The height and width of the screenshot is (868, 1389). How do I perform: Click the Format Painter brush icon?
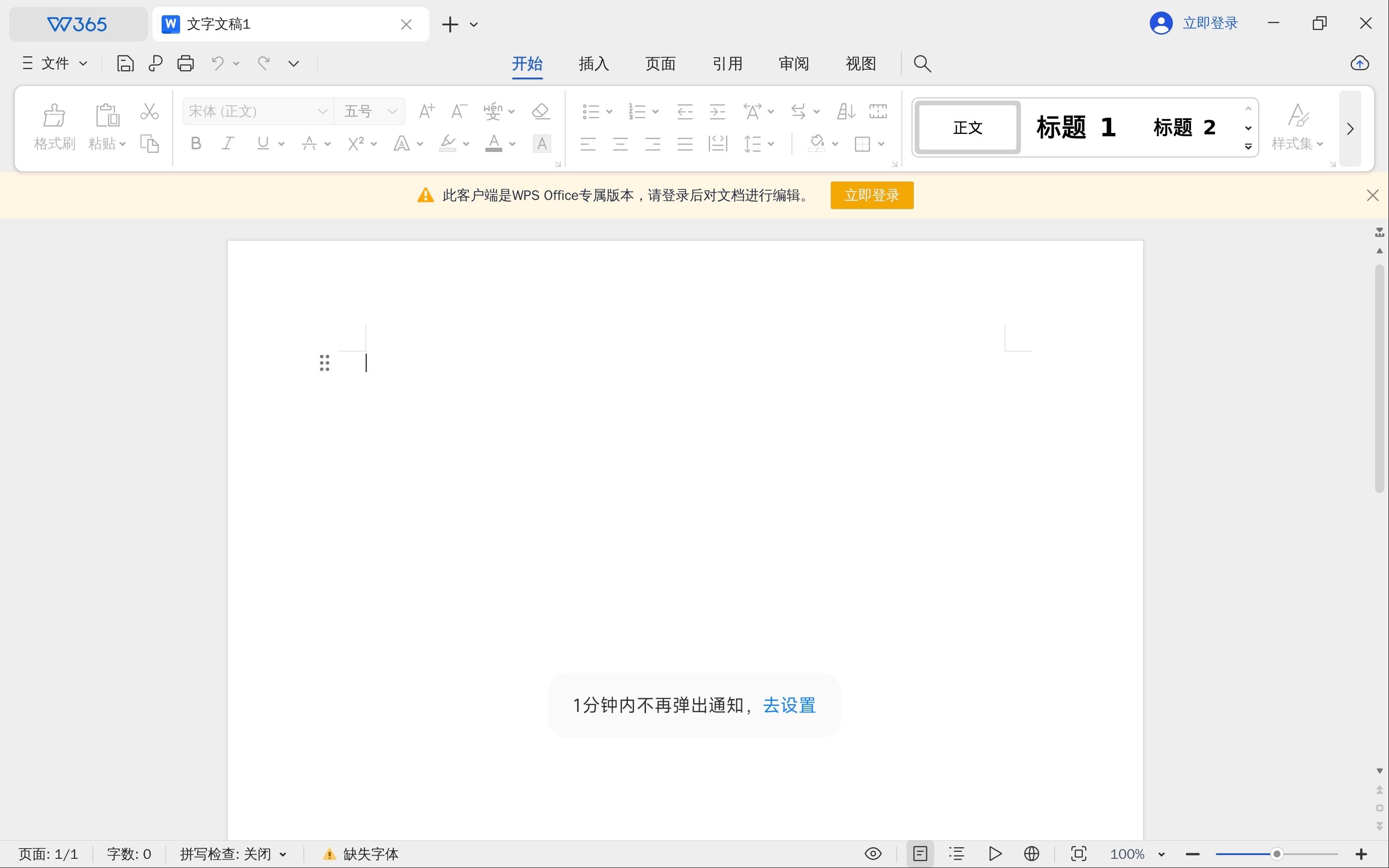pos(54,115)
